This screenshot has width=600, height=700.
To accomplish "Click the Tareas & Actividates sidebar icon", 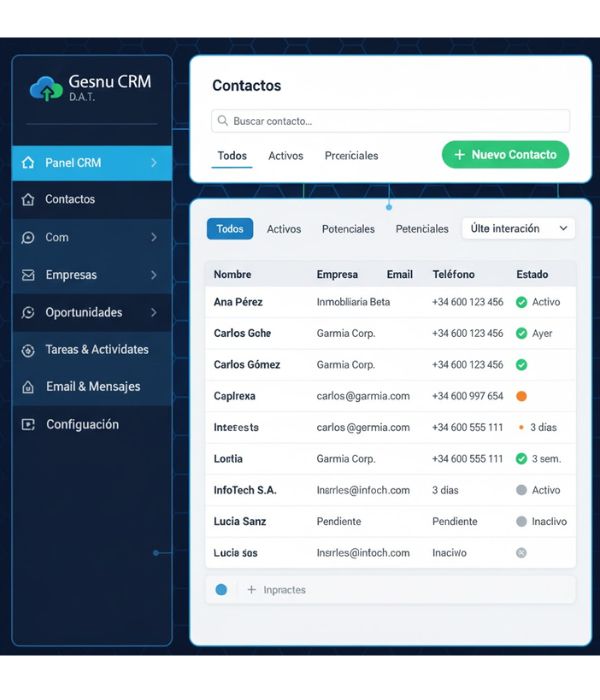I will click(x=27, y=351).
